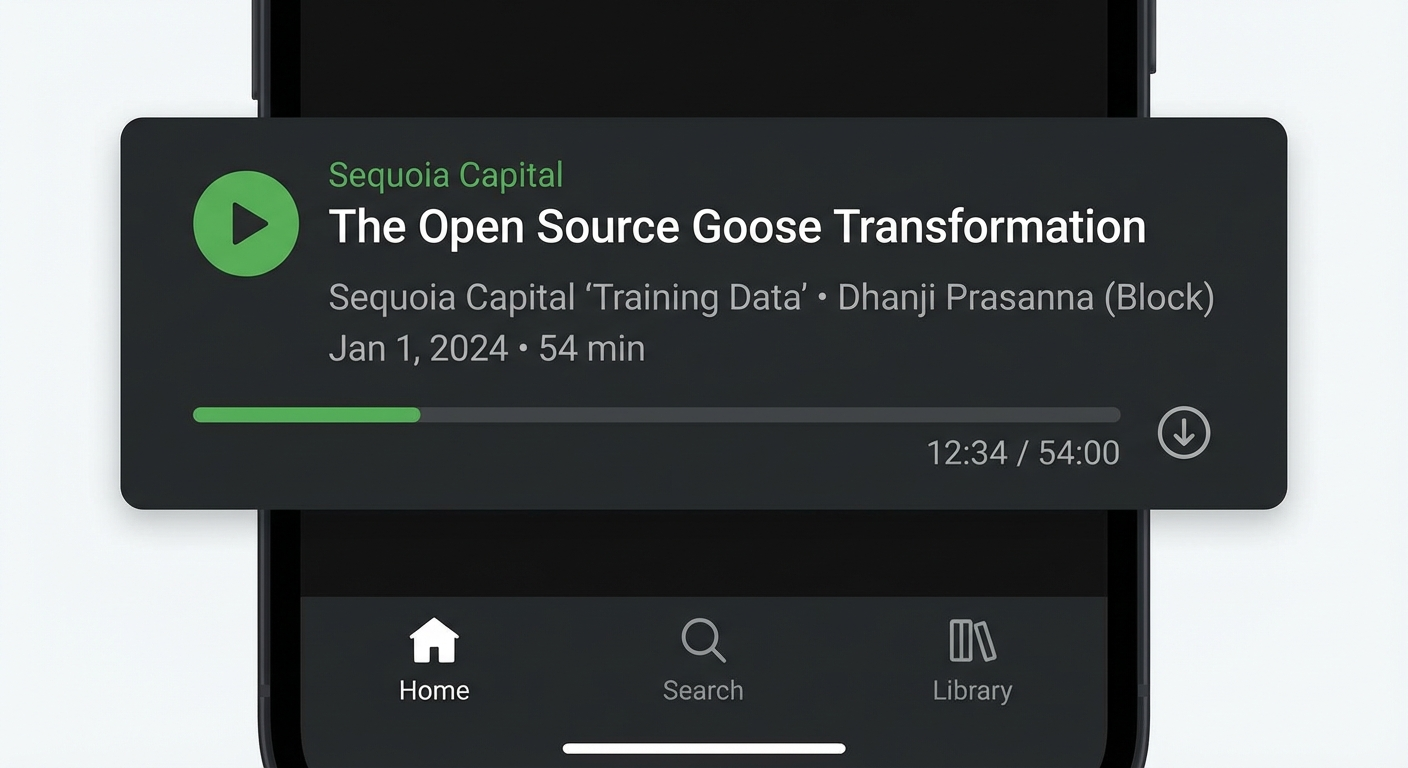Open Search via the magnifying glass icon
1408x768 pixels.
pos(703,641)
